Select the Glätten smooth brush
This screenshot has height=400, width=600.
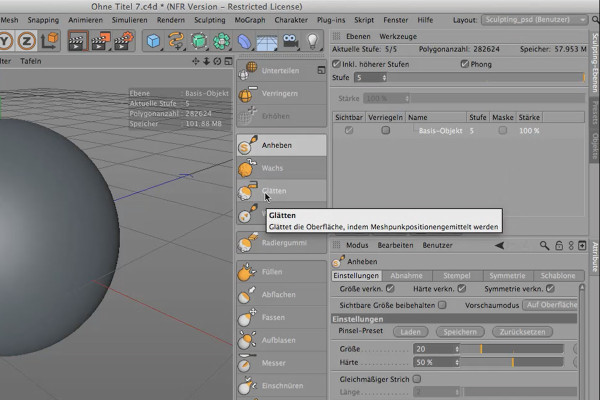(281, 191)
